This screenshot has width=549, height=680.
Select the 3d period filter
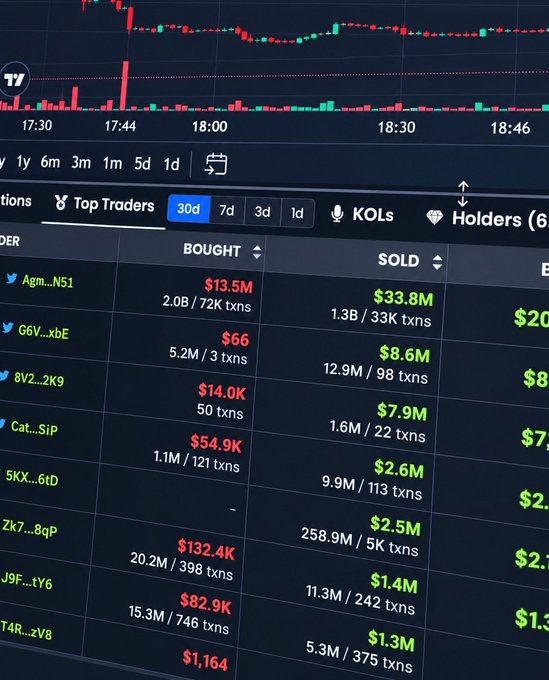(x=262, y=212)
